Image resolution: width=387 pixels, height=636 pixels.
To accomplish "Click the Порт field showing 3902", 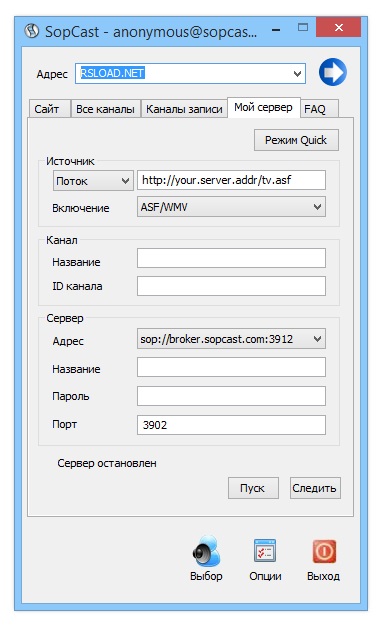I will (231, 425).
